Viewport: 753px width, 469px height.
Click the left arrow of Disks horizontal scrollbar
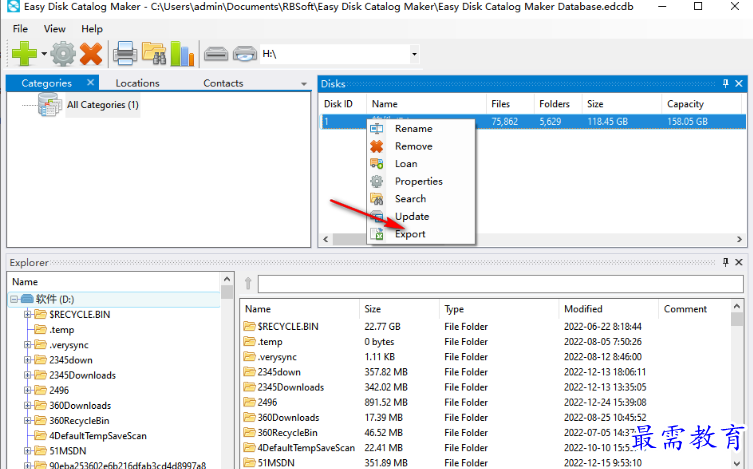click(x=326, y=239)
